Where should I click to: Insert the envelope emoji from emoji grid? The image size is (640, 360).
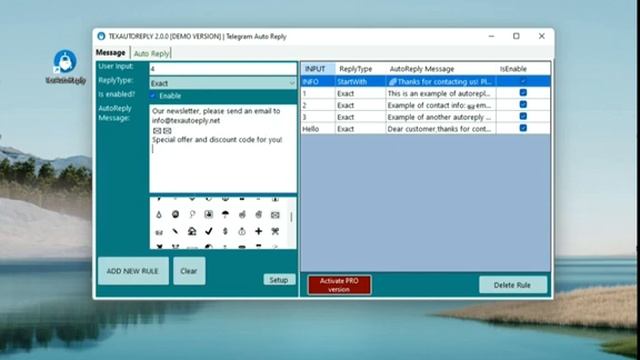coord(275,215)
